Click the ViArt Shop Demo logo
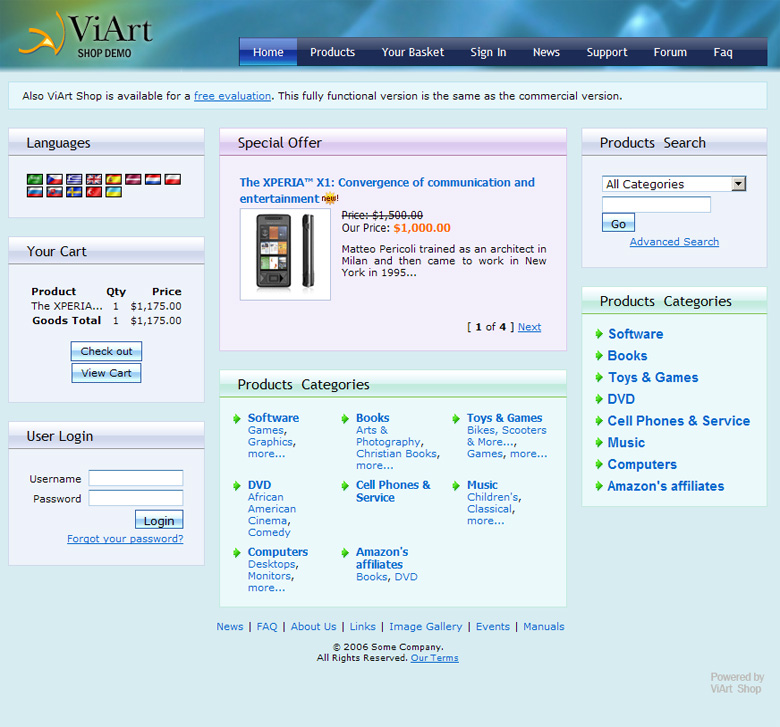This screenshot has height=727, width=780. [86, 34]
